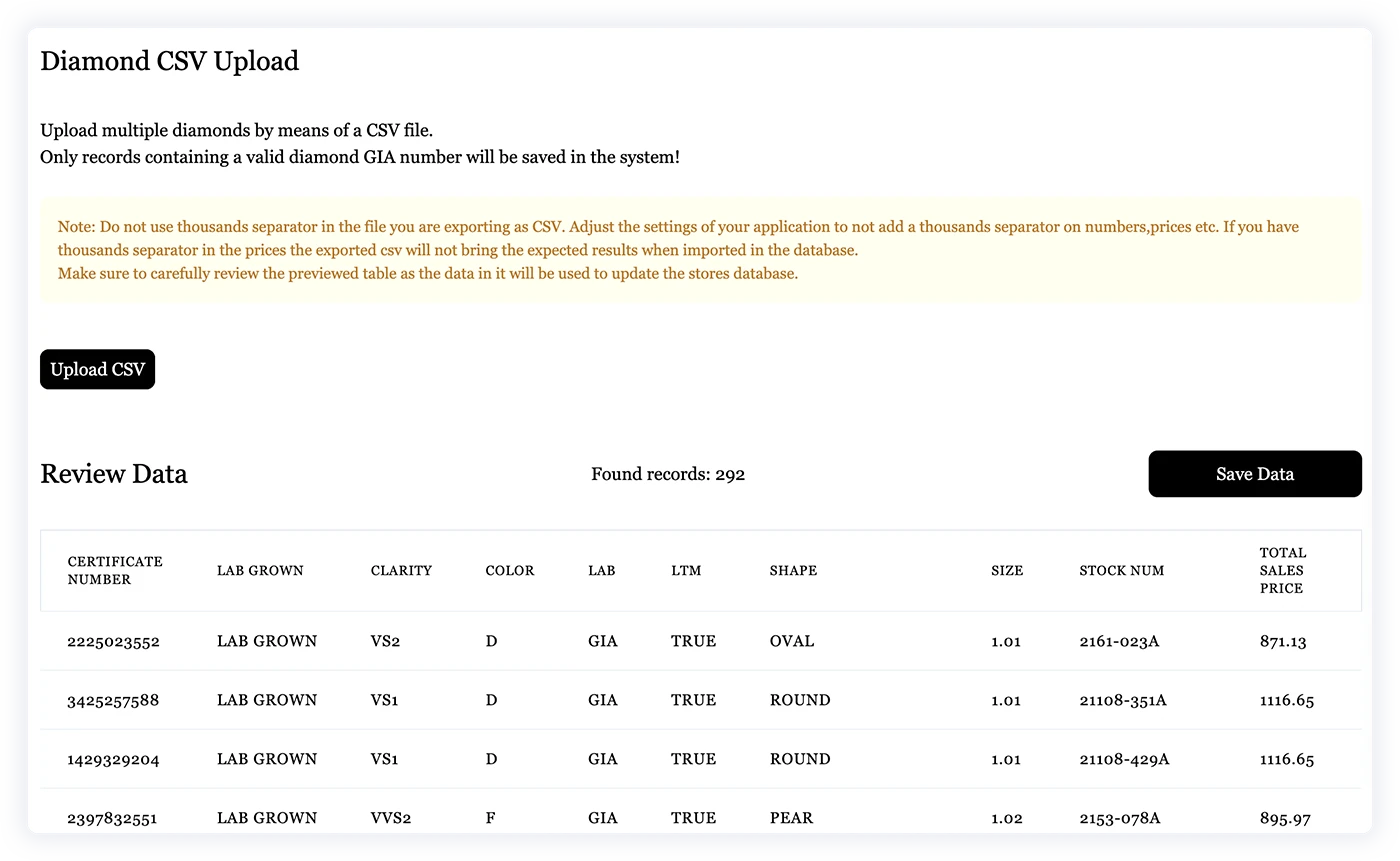Viewport: 1400px width, 861px height.
Task: Click the Shape column header
Action: [793, 570]
